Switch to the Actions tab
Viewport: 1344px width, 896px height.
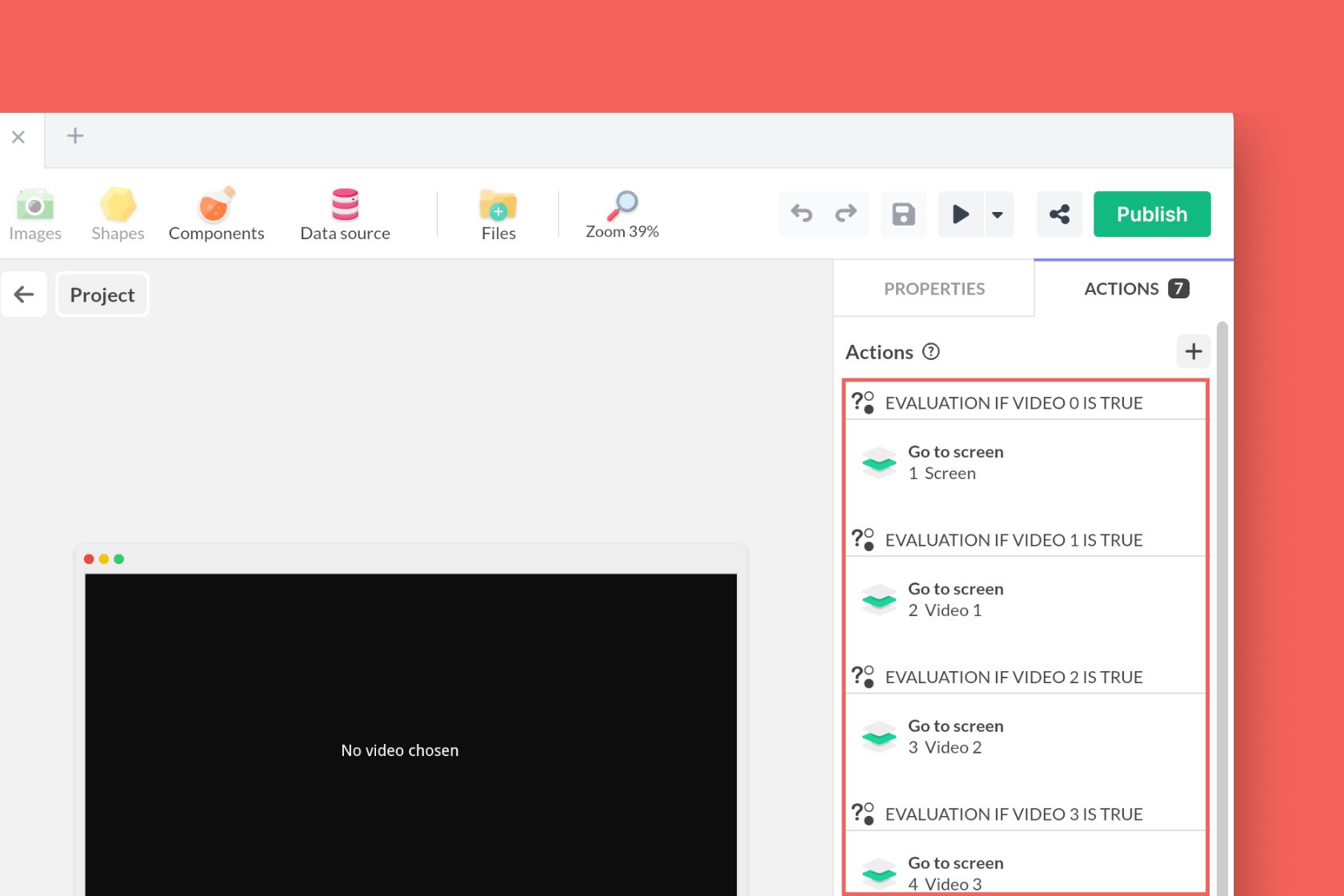pos(1122,288)
